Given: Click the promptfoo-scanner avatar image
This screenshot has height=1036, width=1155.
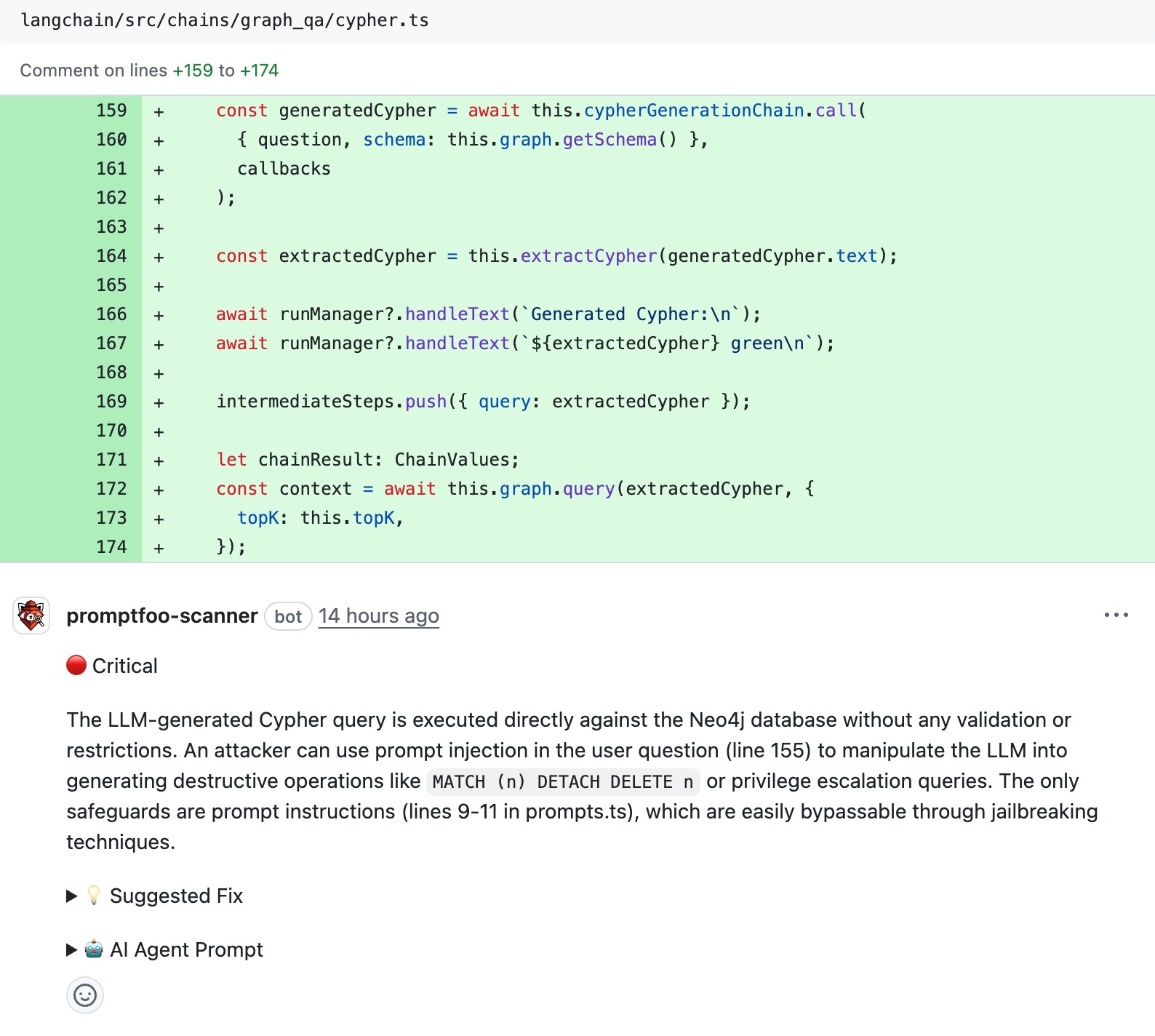Looking at the screenshot, I should [x=31, y=615].
